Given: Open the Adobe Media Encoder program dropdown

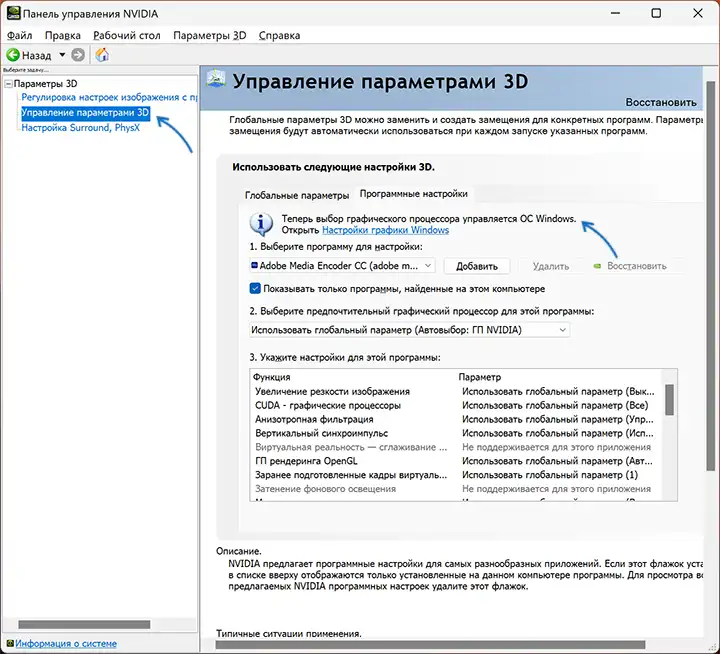Looking at the screenshot, I should pos(342,265).
